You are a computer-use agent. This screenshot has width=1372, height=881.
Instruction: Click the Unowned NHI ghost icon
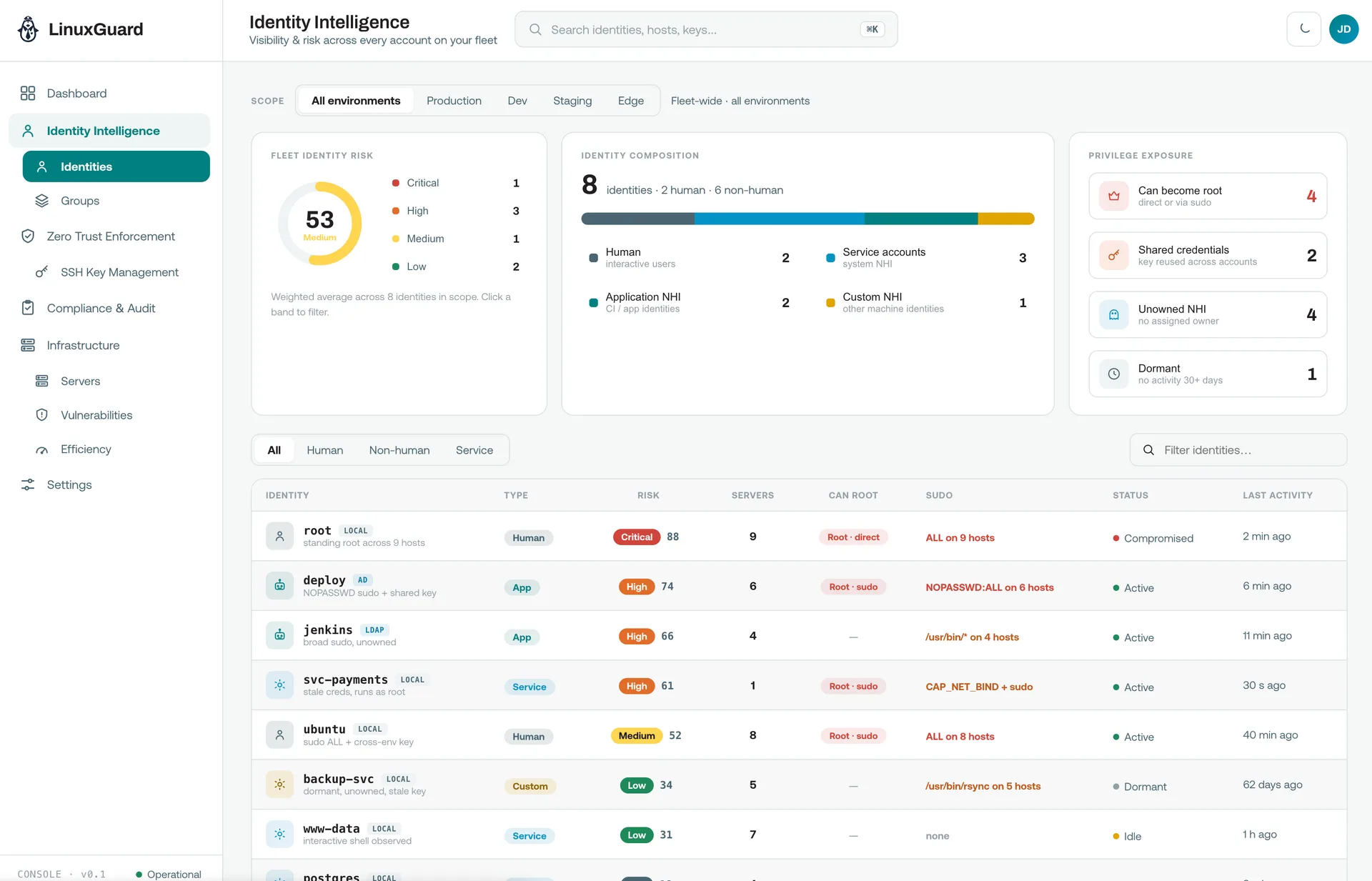(x=1114, y=314)
